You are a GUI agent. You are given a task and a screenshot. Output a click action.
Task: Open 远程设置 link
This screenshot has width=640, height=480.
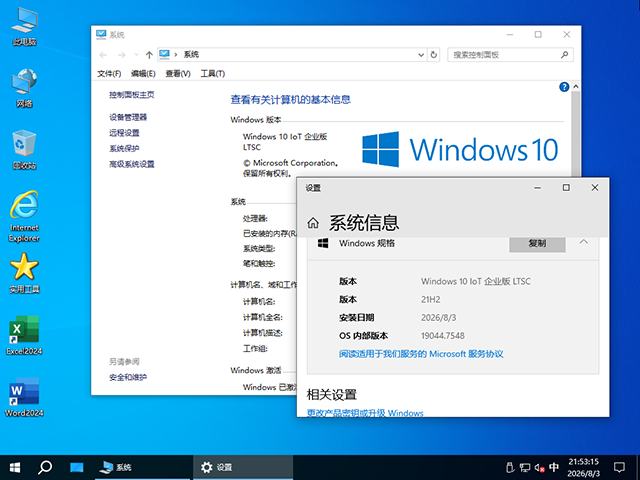(124, 133)
